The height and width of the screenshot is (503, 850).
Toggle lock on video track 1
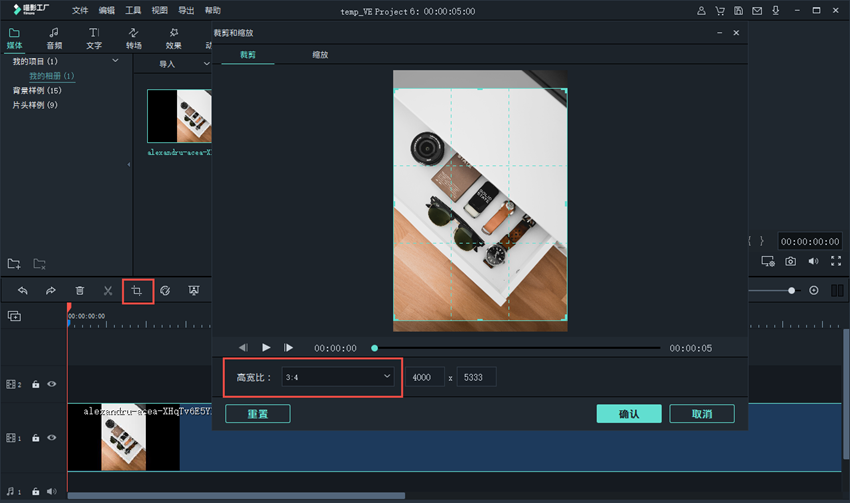(35, 438)
